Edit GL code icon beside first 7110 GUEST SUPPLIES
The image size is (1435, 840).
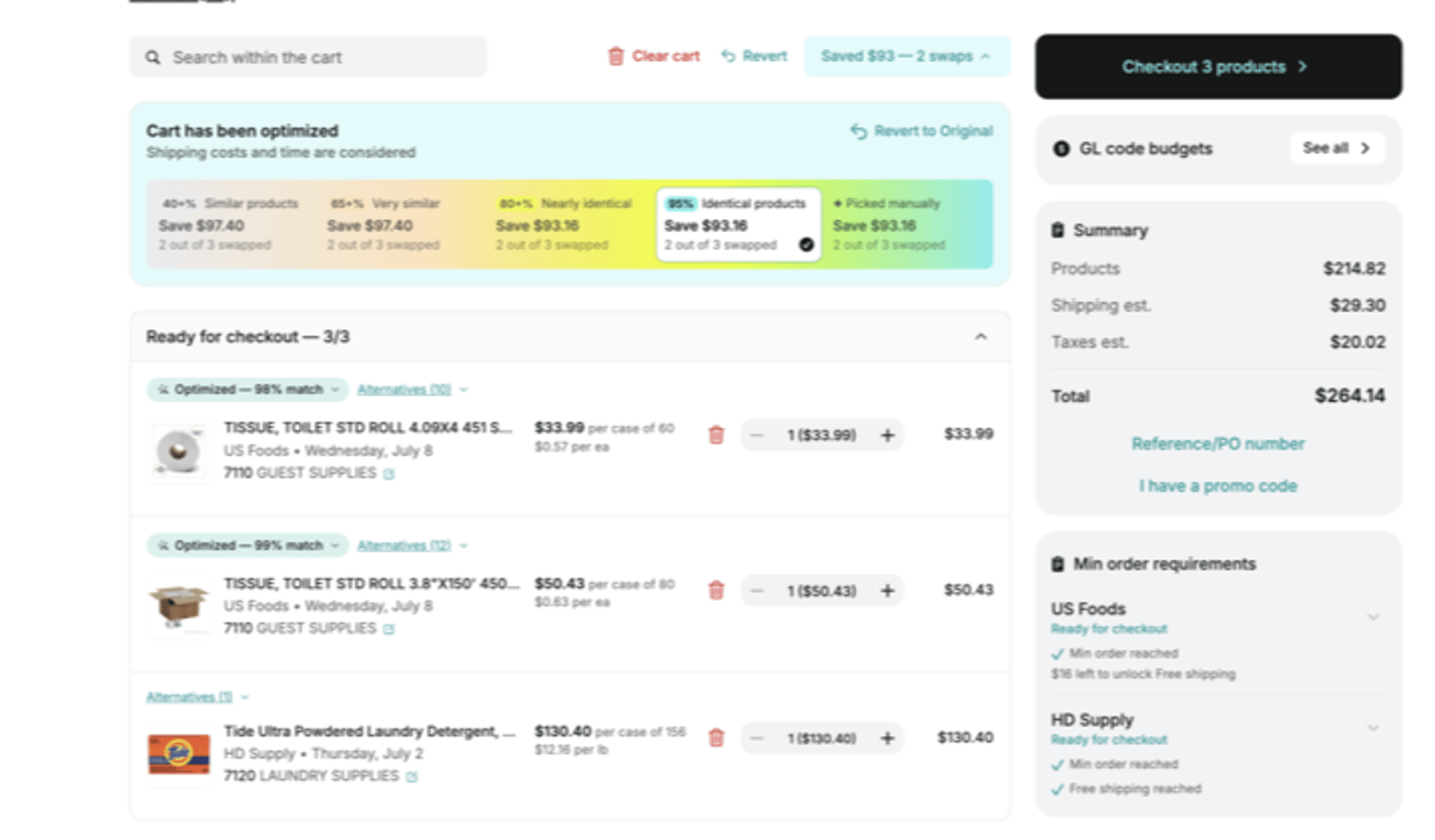coord(388,473)
